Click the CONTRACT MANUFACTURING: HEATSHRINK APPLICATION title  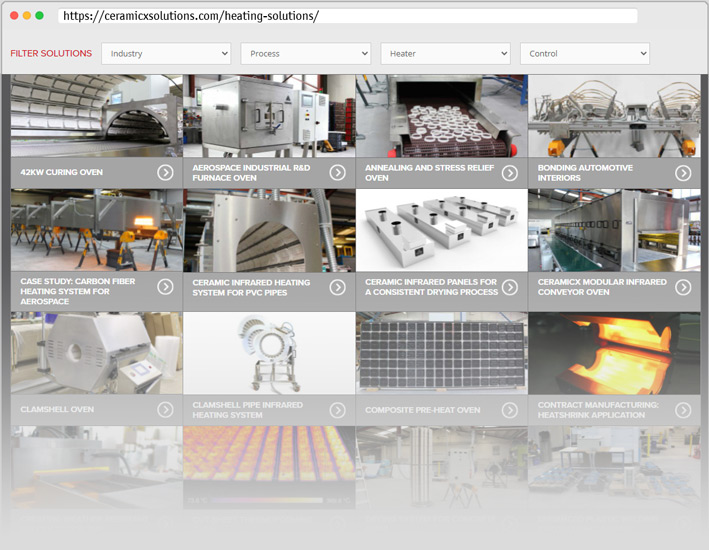click(x=598, y=410)
